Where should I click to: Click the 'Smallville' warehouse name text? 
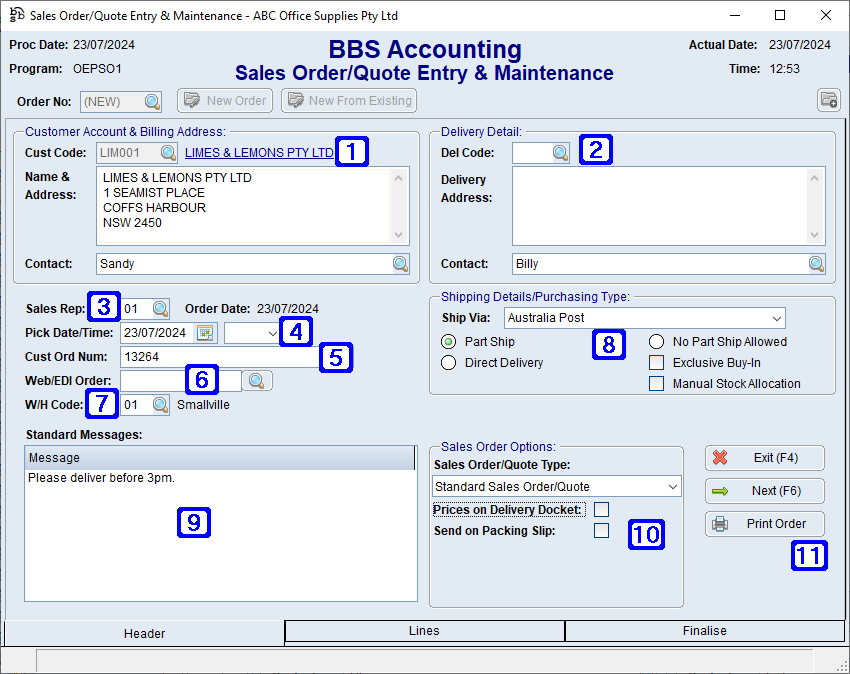(x=203, y=405)
